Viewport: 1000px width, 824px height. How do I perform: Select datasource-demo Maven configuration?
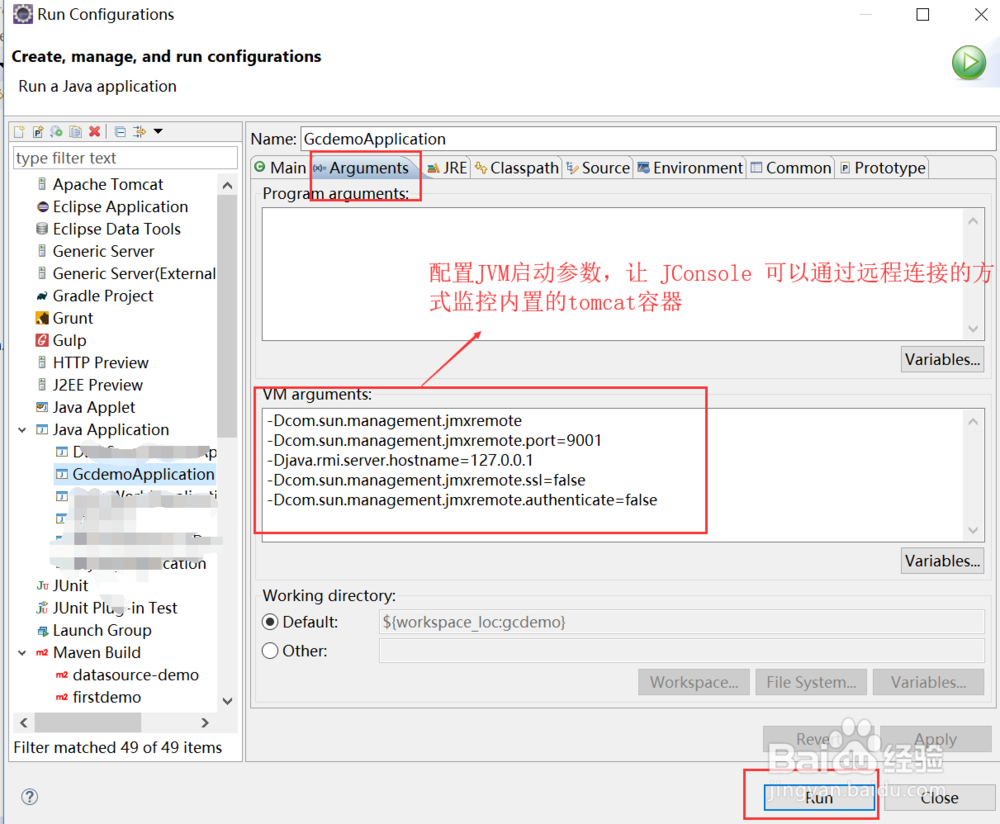click(x=135, y=675)
